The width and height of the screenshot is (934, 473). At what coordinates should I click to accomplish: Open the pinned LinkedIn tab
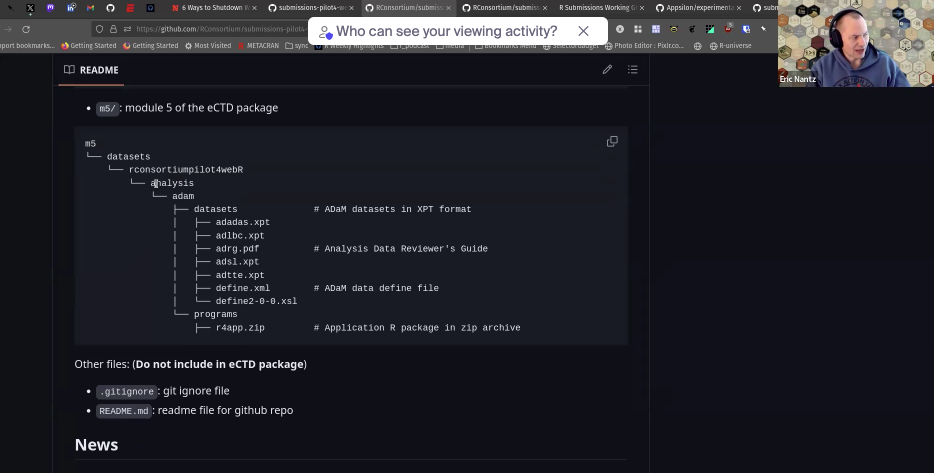coord(71,8)
